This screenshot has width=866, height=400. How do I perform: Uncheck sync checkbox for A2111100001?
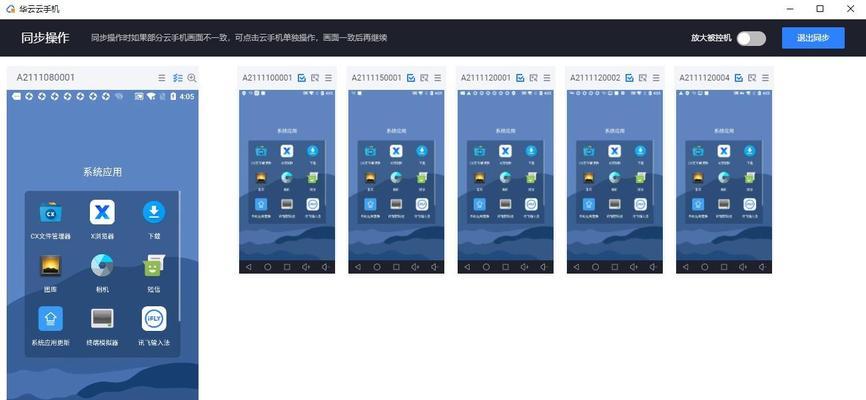(x=302, y=78)
